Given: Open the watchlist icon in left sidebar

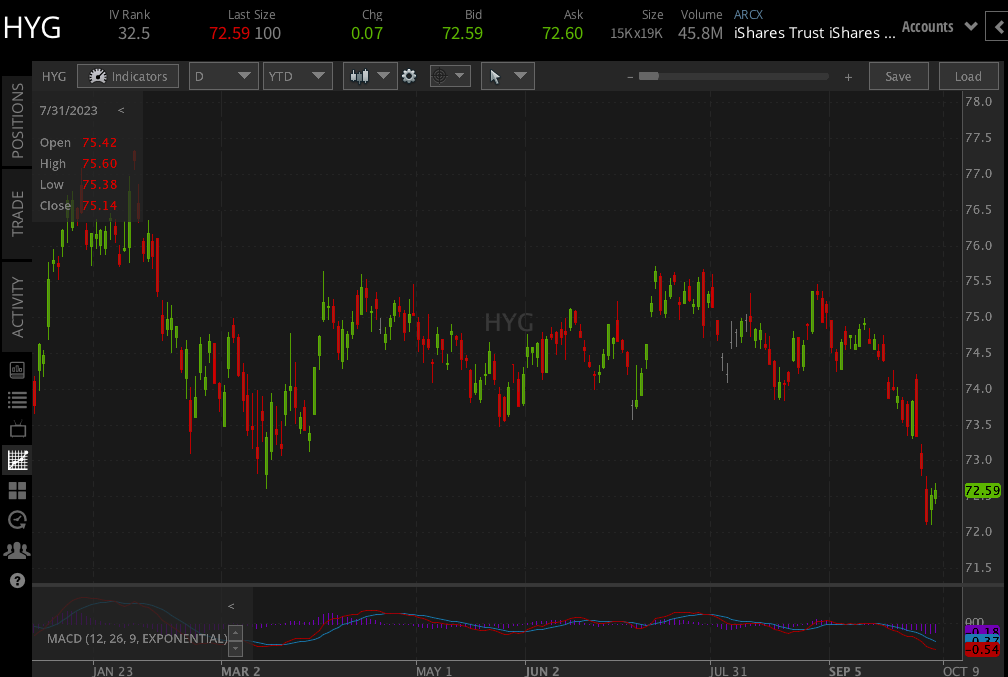Looking at the screenshot, I should [x=17, y=400].
